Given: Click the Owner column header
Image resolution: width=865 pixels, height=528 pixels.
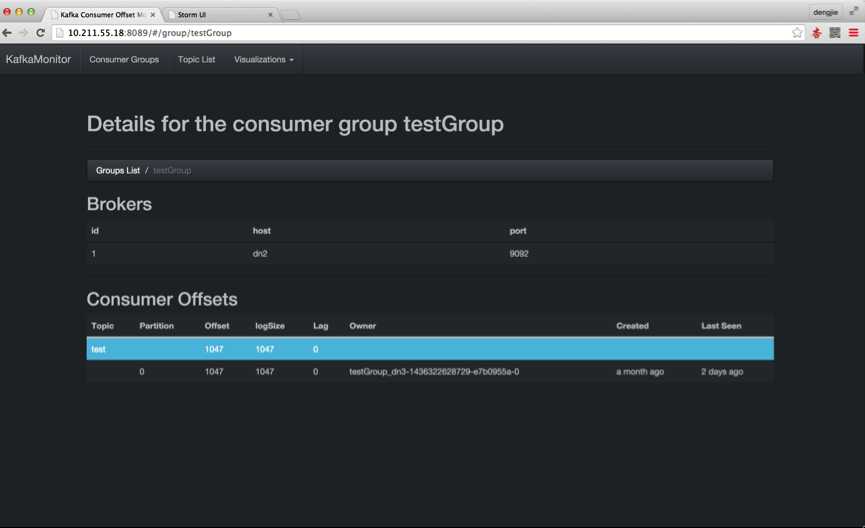Looking at the screenshot, I should (362, 326).
